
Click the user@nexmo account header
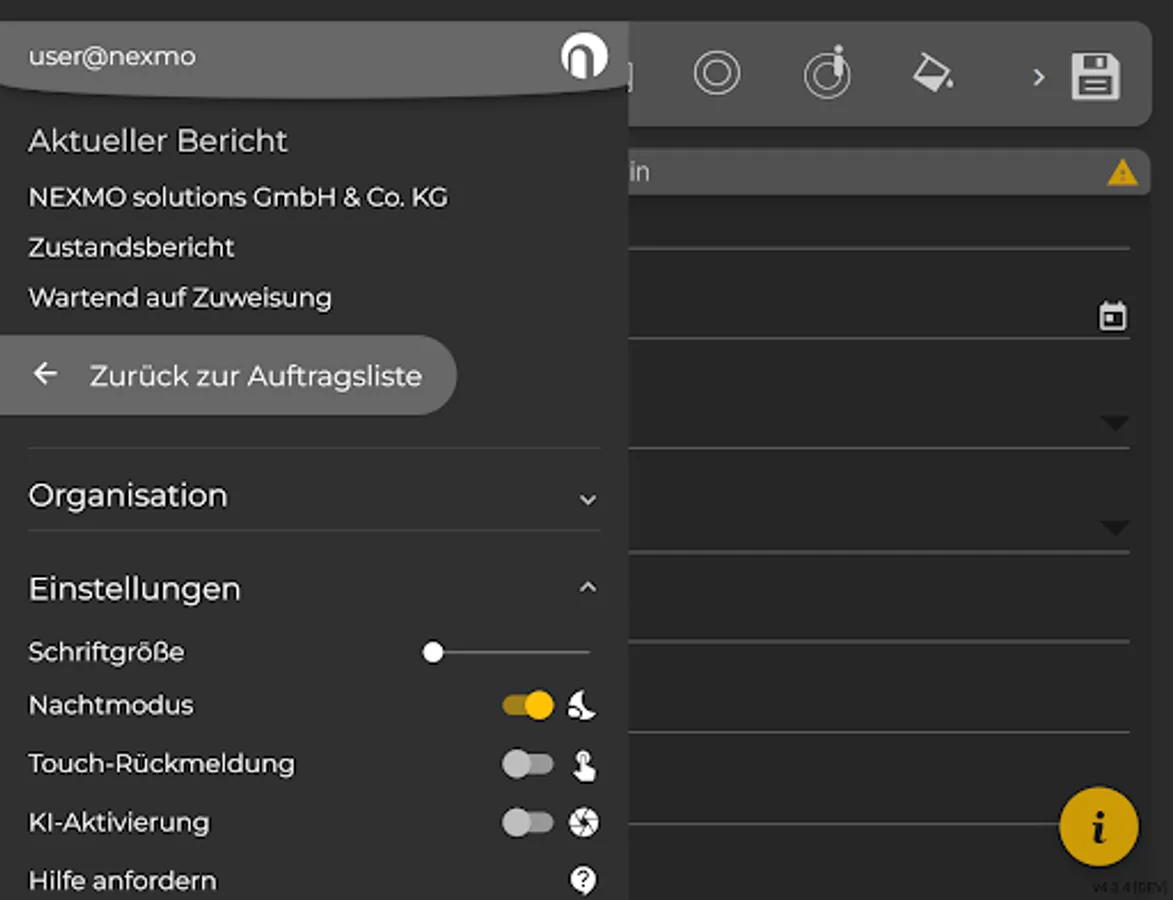click(112, 56)
